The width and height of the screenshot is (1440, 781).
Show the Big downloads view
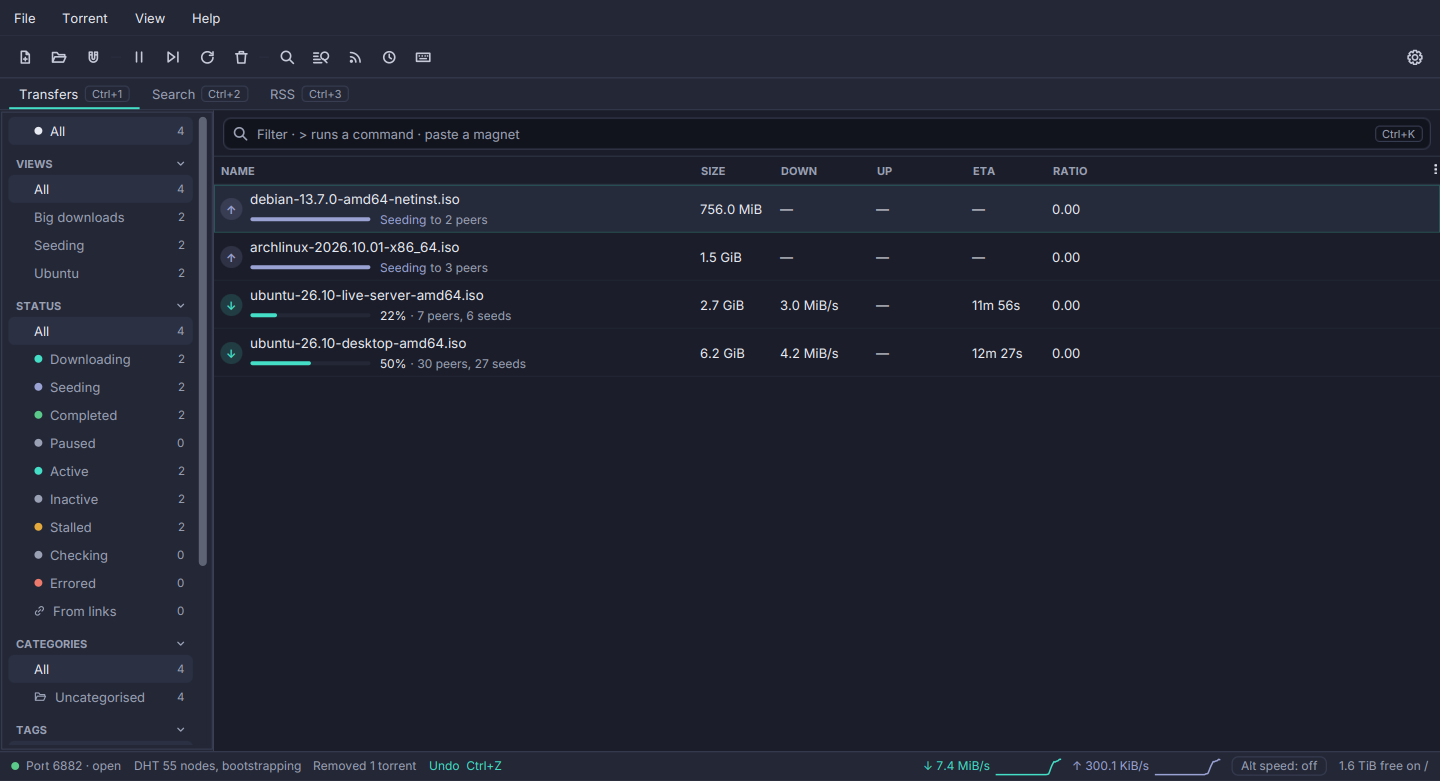(x=101, y=217)
